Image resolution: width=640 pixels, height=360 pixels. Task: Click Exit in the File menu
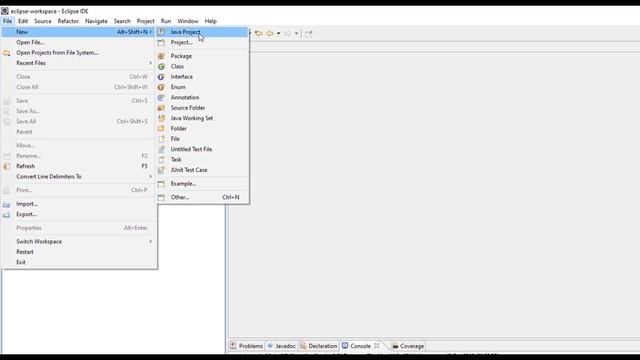79,262
